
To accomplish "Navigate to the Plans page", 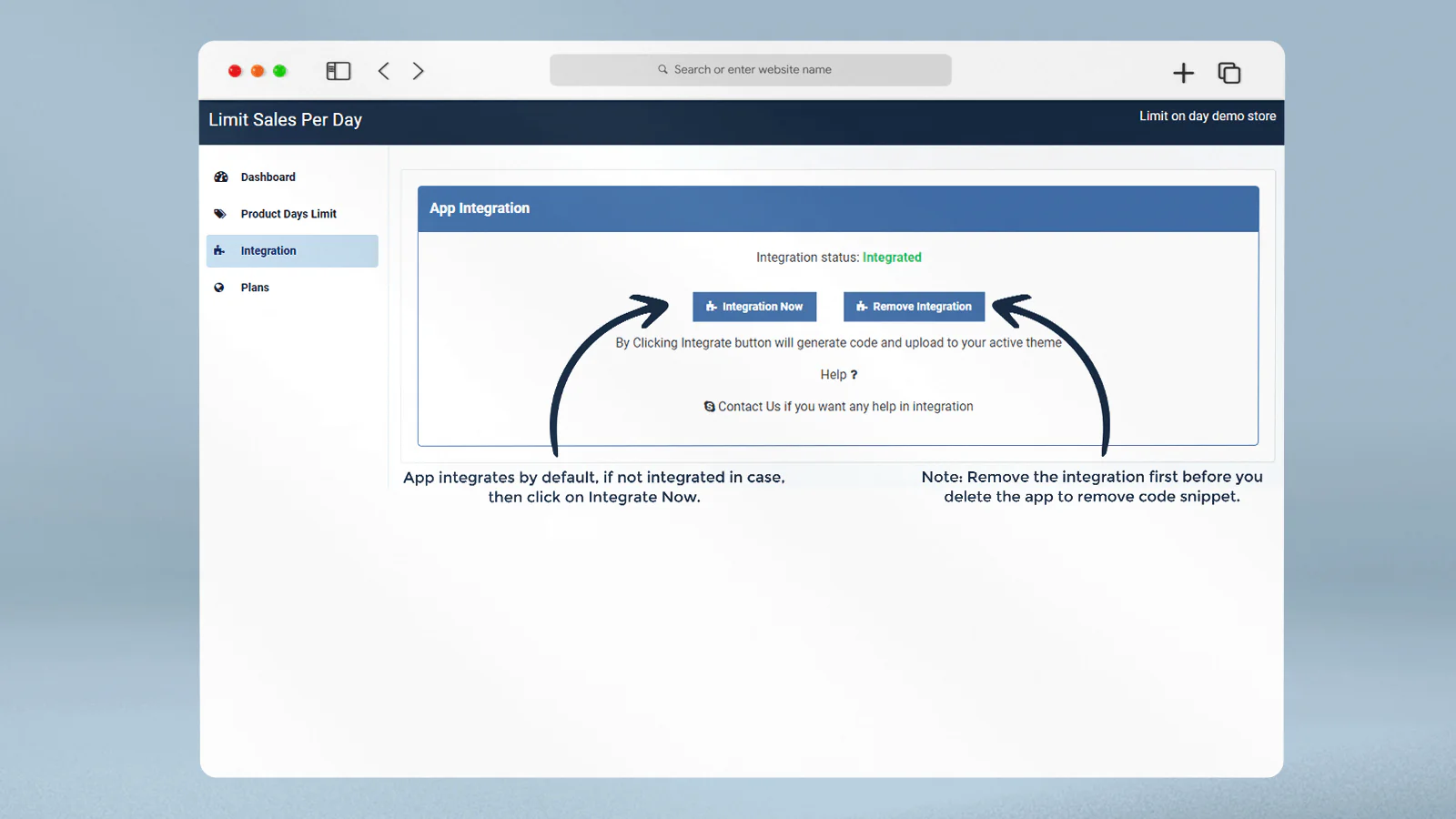I will [255, 288].
